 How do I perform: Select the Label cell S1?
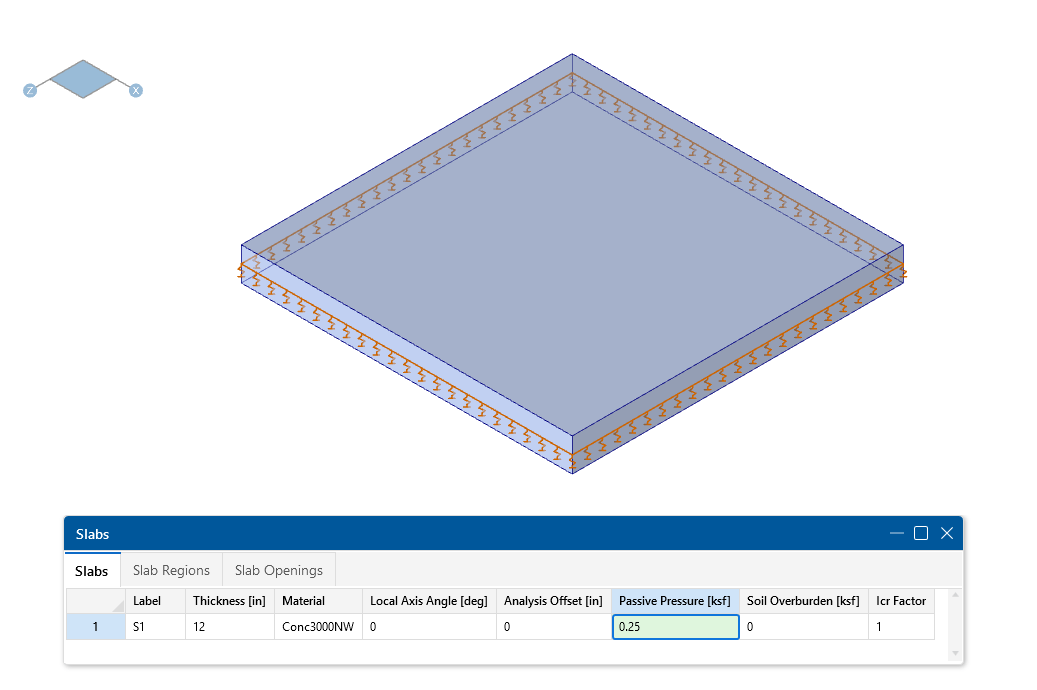coord(154,626)
